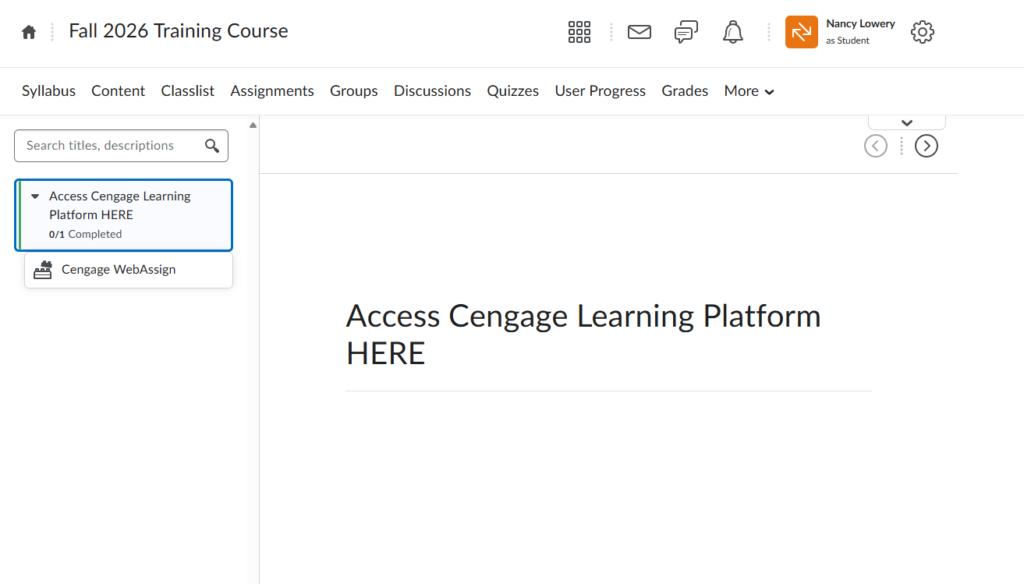
Task: Go to next content item arrow
Action: click(x=926, y=146)
